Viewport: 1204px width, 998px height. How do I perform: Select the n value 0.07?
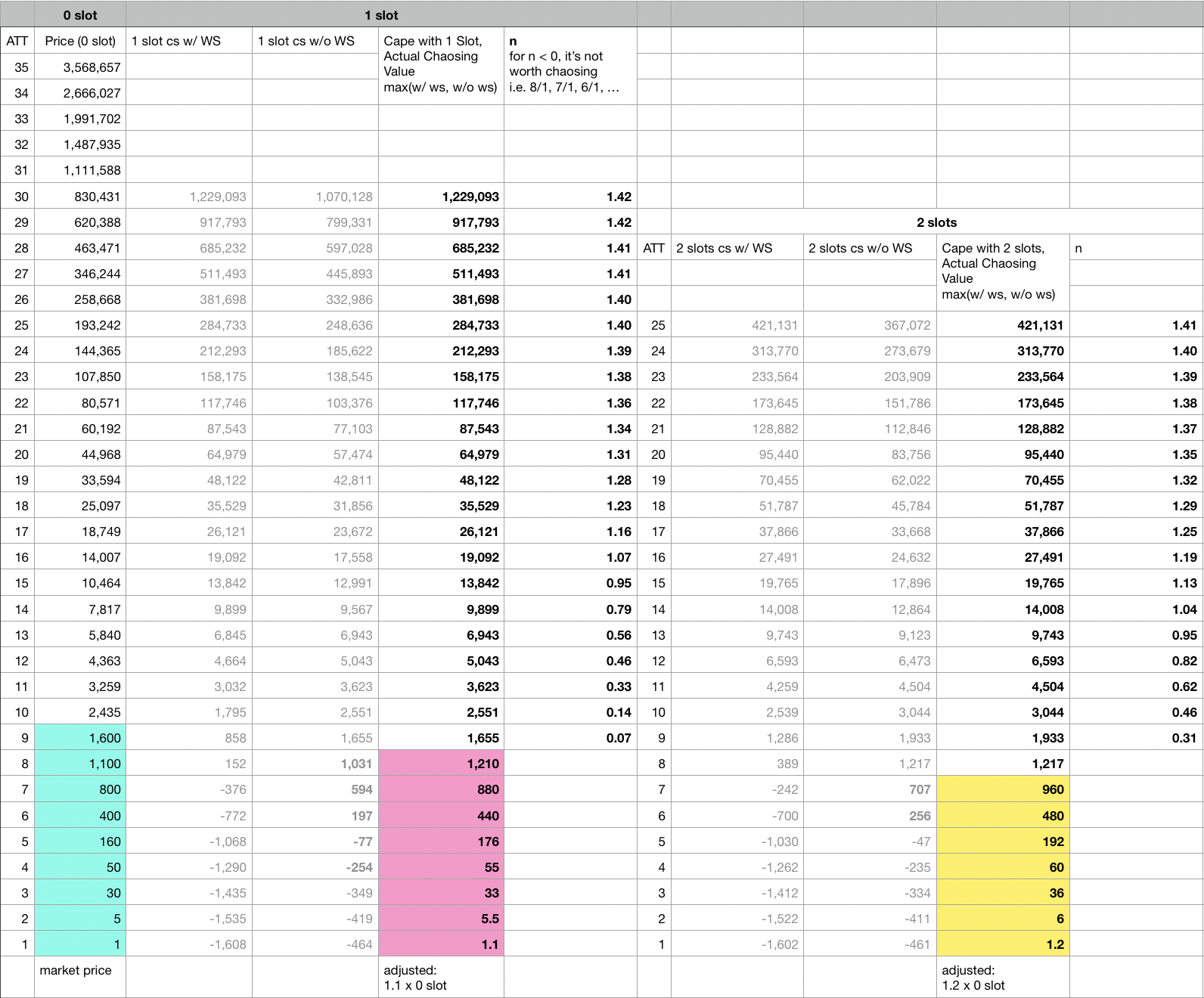(570, 738)
